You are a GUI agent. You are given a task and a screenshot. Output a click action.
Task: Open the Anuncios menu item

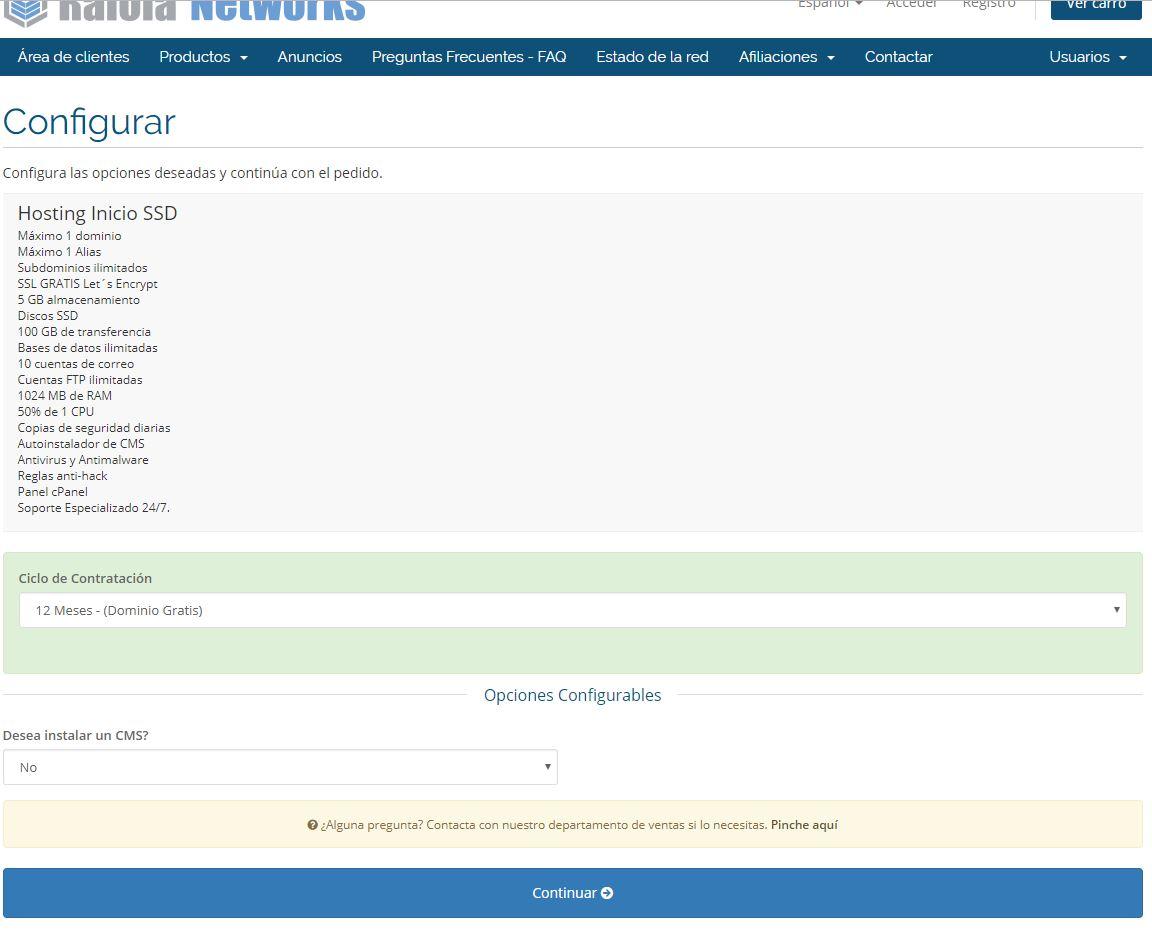pyautogui.click(x=309, y=57)
